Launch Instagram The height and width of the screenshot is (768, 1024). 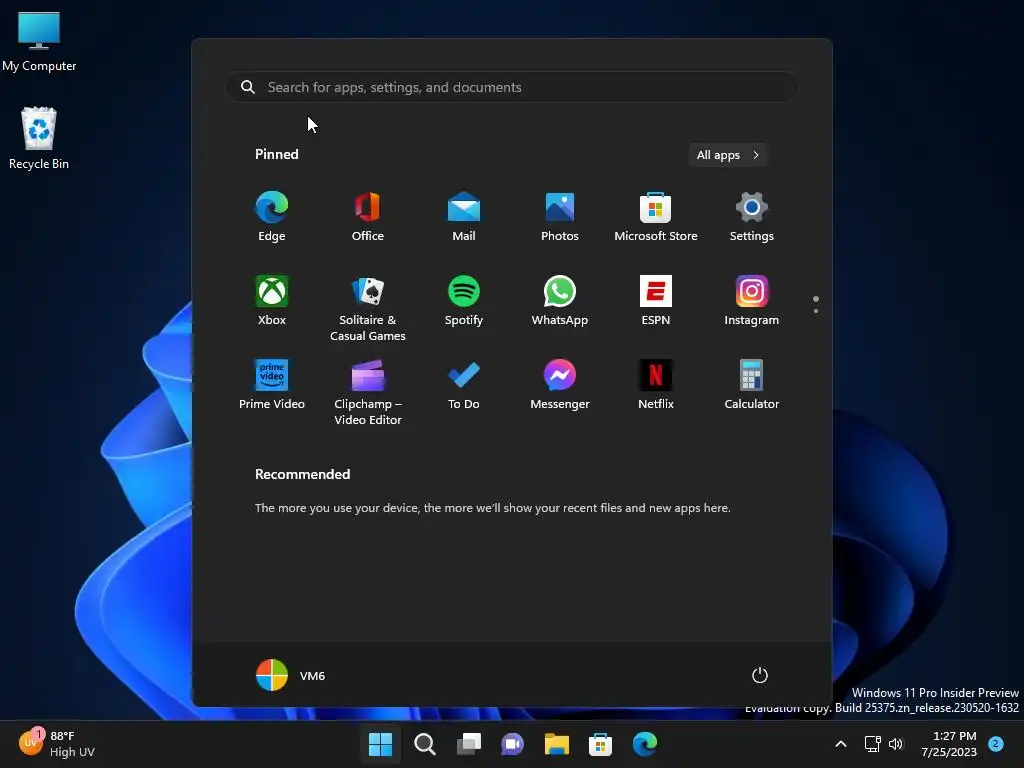(x=752, y=300)
